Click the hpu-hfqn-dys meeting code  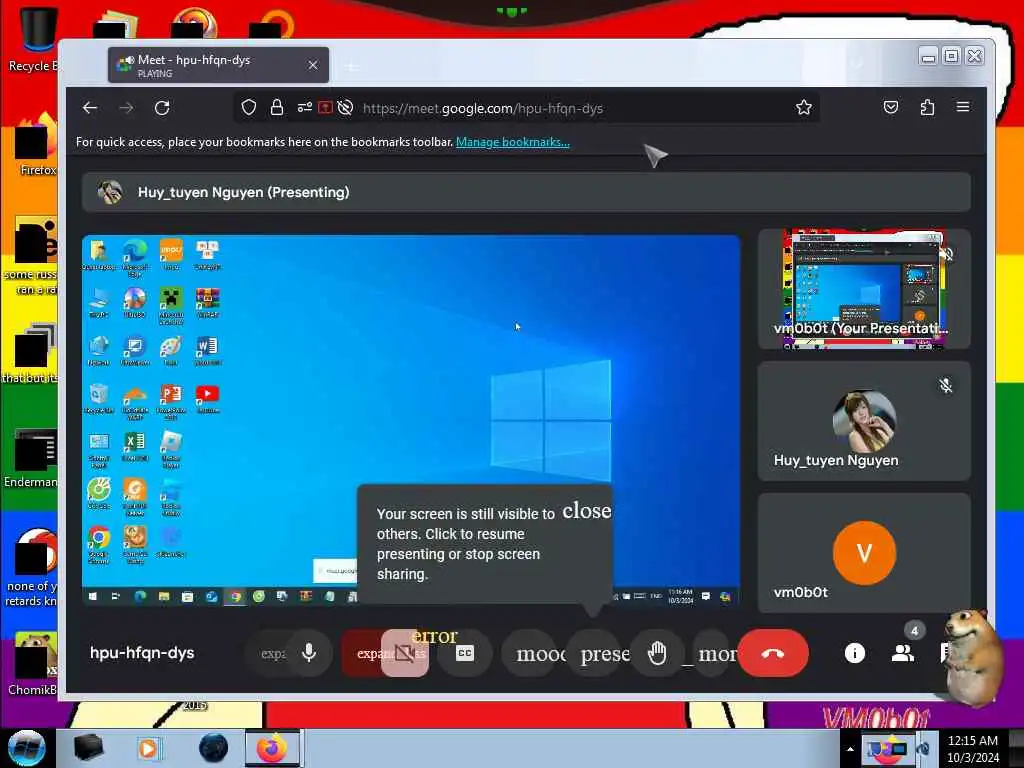[x=142, y=652]
